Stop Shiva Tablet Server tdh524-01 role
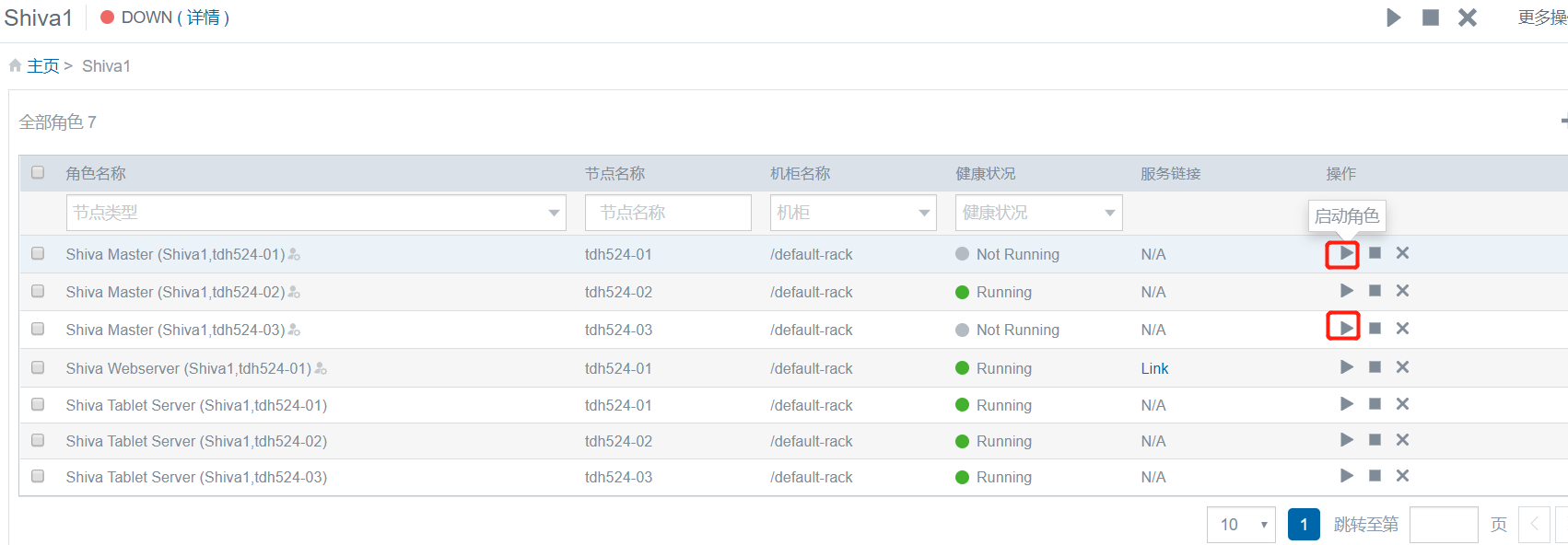Screen dimensions: 1568x545 1375,404
